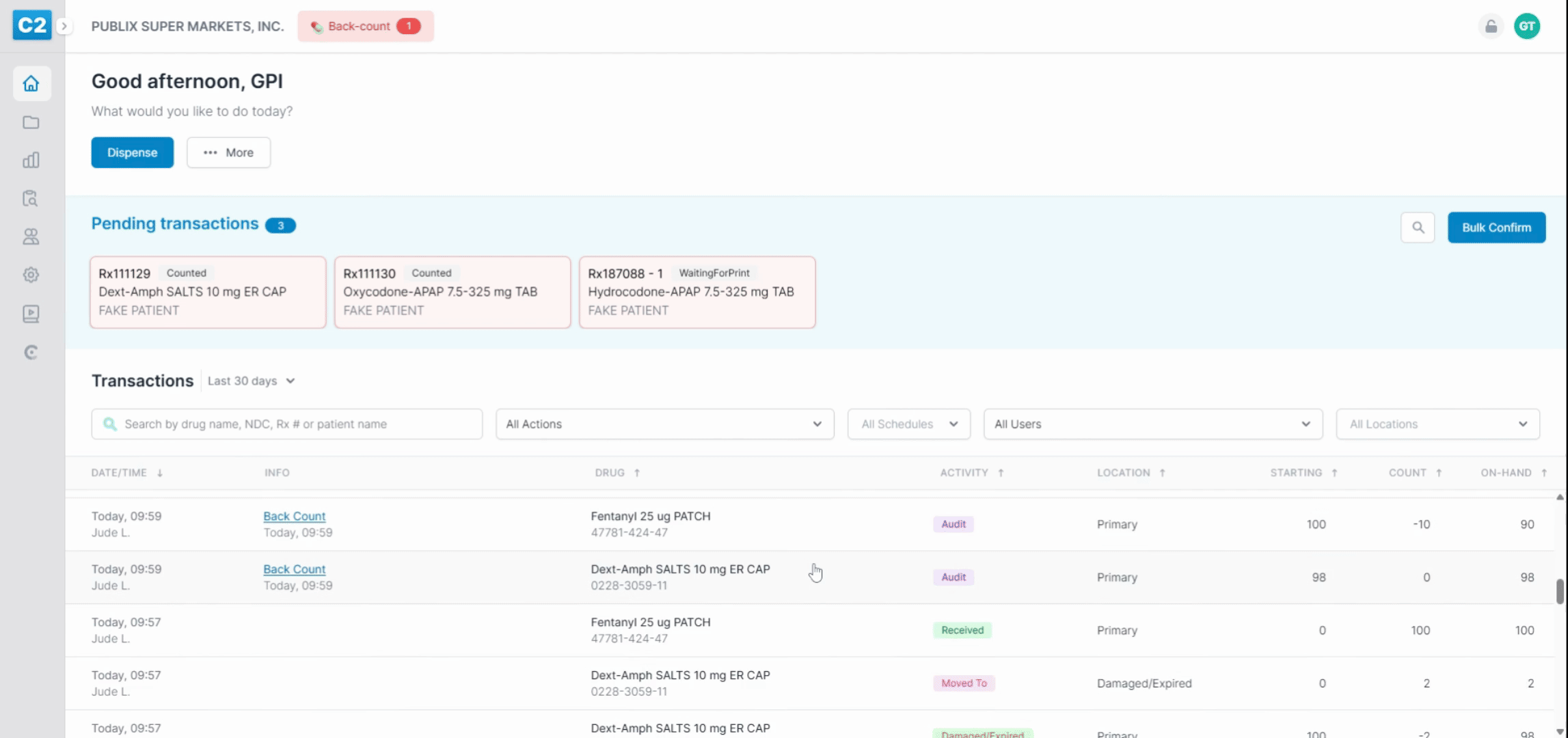The width and height of the screenshot is (1568, 738).
Task: Open the More actions button
Action: tap(229, 152)
